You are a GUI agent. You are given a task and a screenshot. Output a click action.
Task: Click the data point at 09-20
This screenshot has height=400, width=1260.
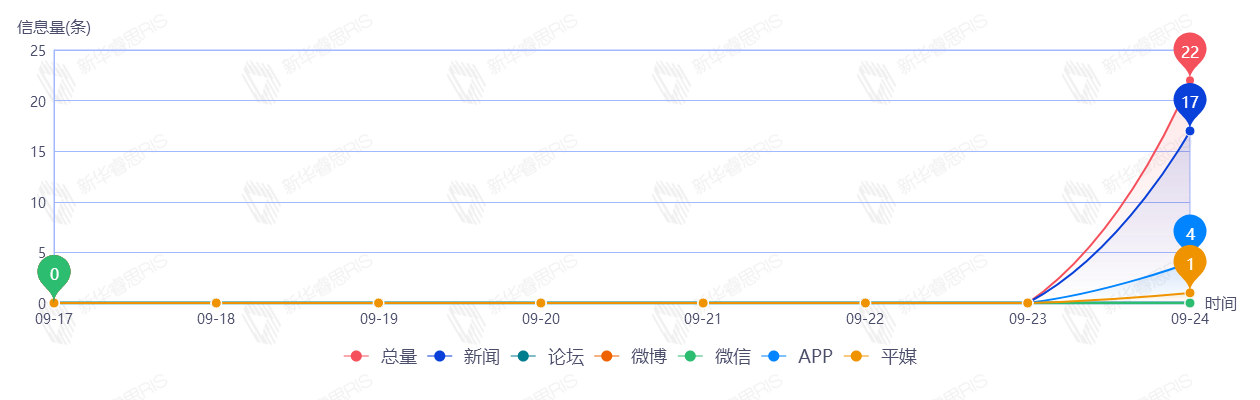pos(541,303)
